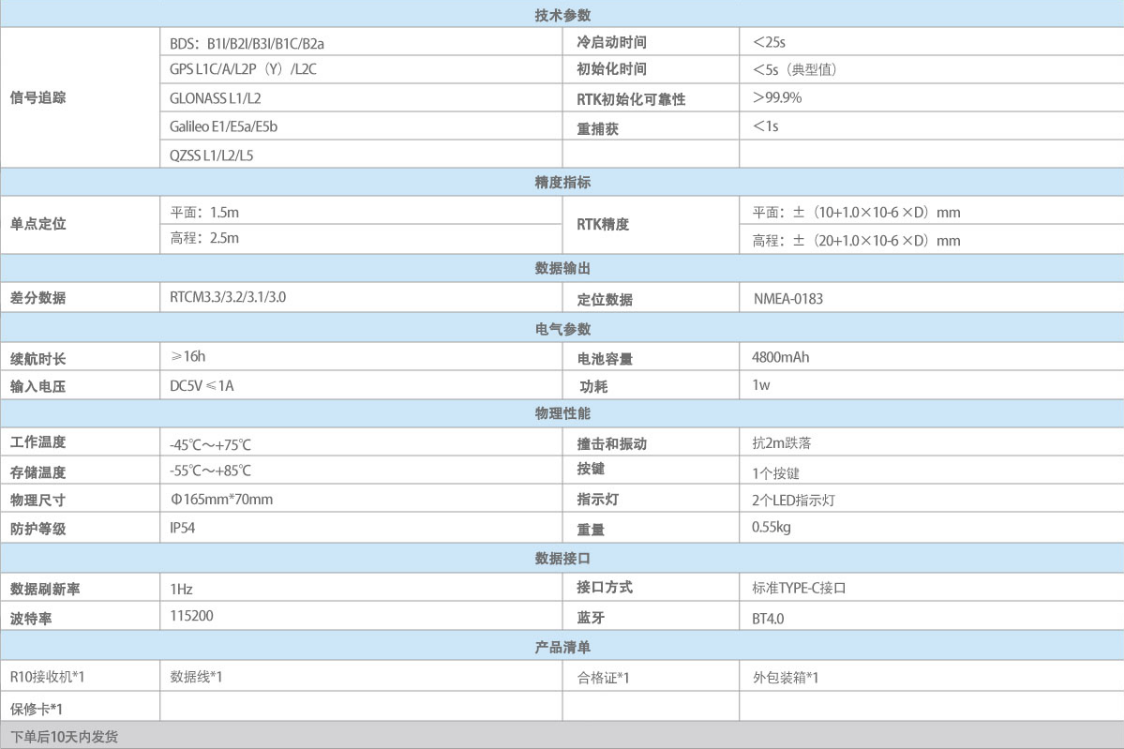Click the 技术参数 section header
The height and width of the screenshot is (749, 1124).
pos(562,14)
